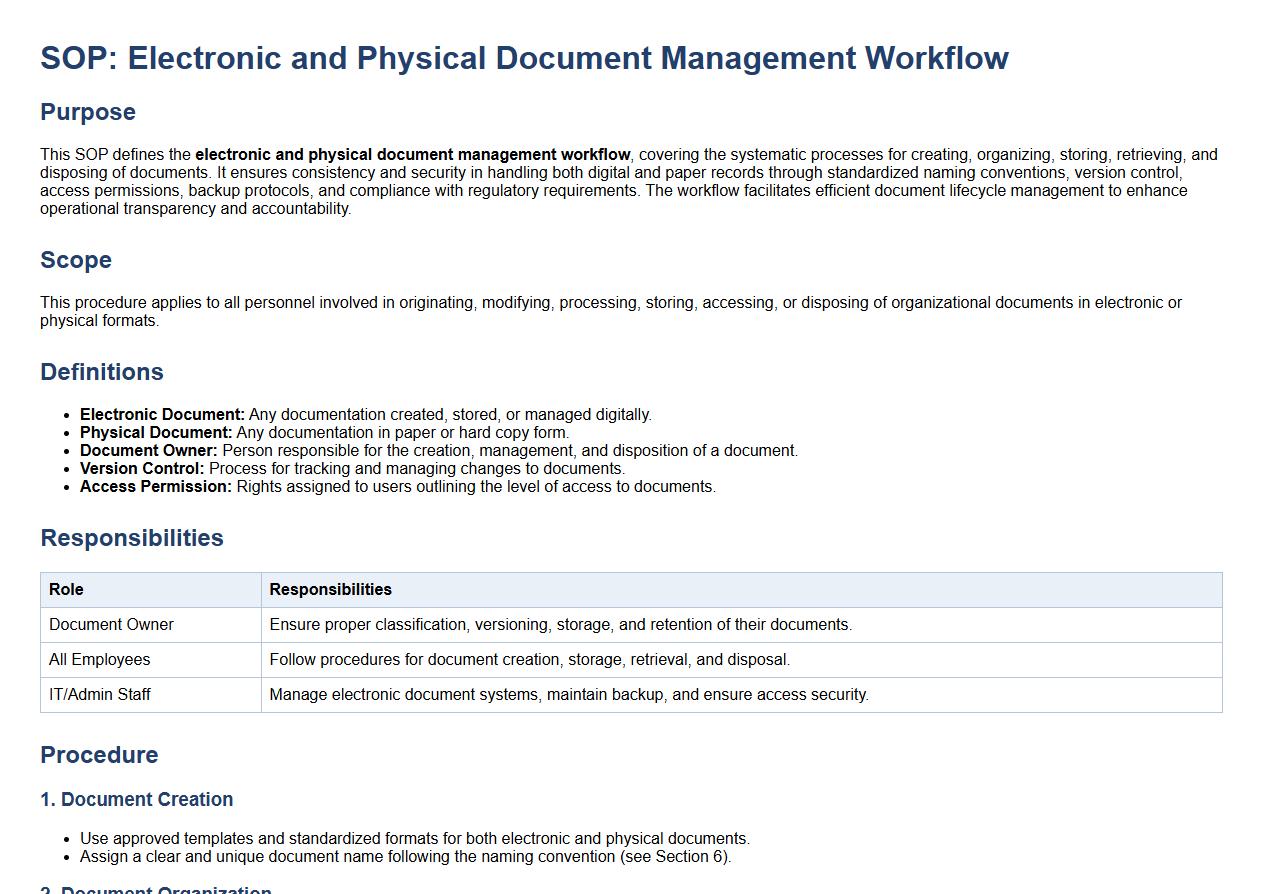Image resolution: width=1263 pixels, height=894 pixels.
Task: Click the bold 'electronic and physical document management workflow' text
Action: (412, 155)
